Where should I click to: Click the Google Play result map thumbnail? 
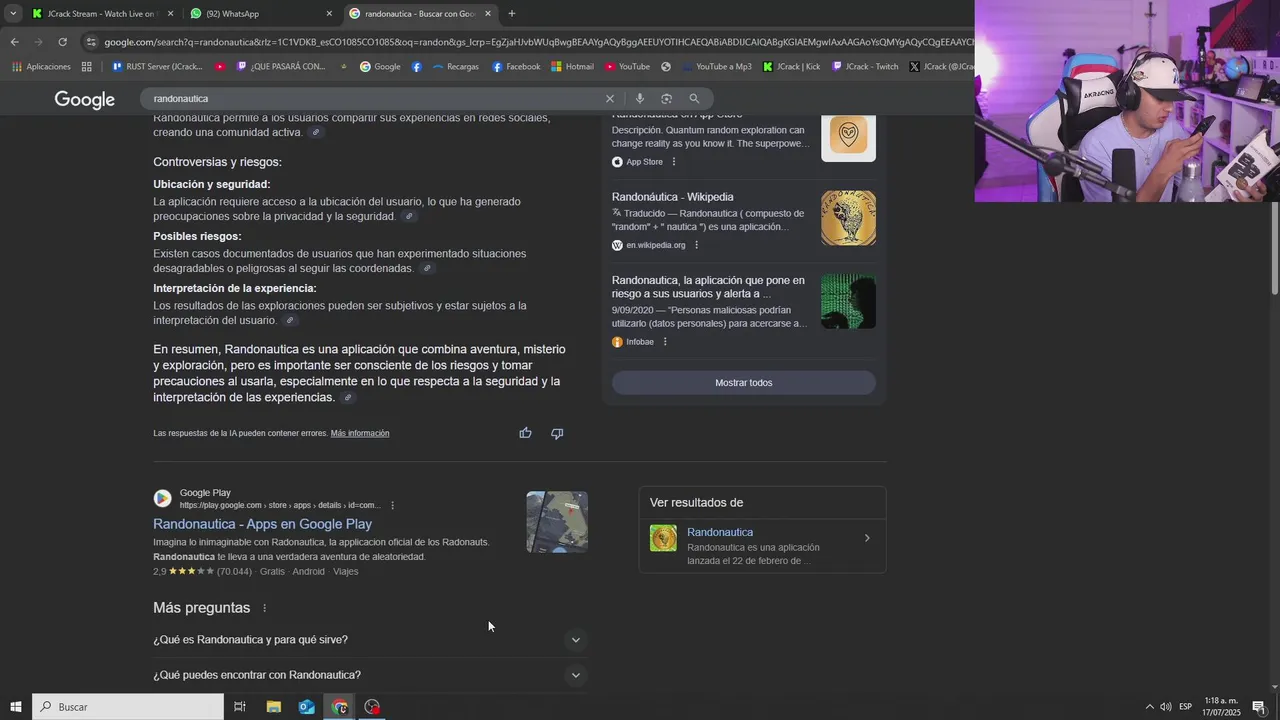(557, 522)
